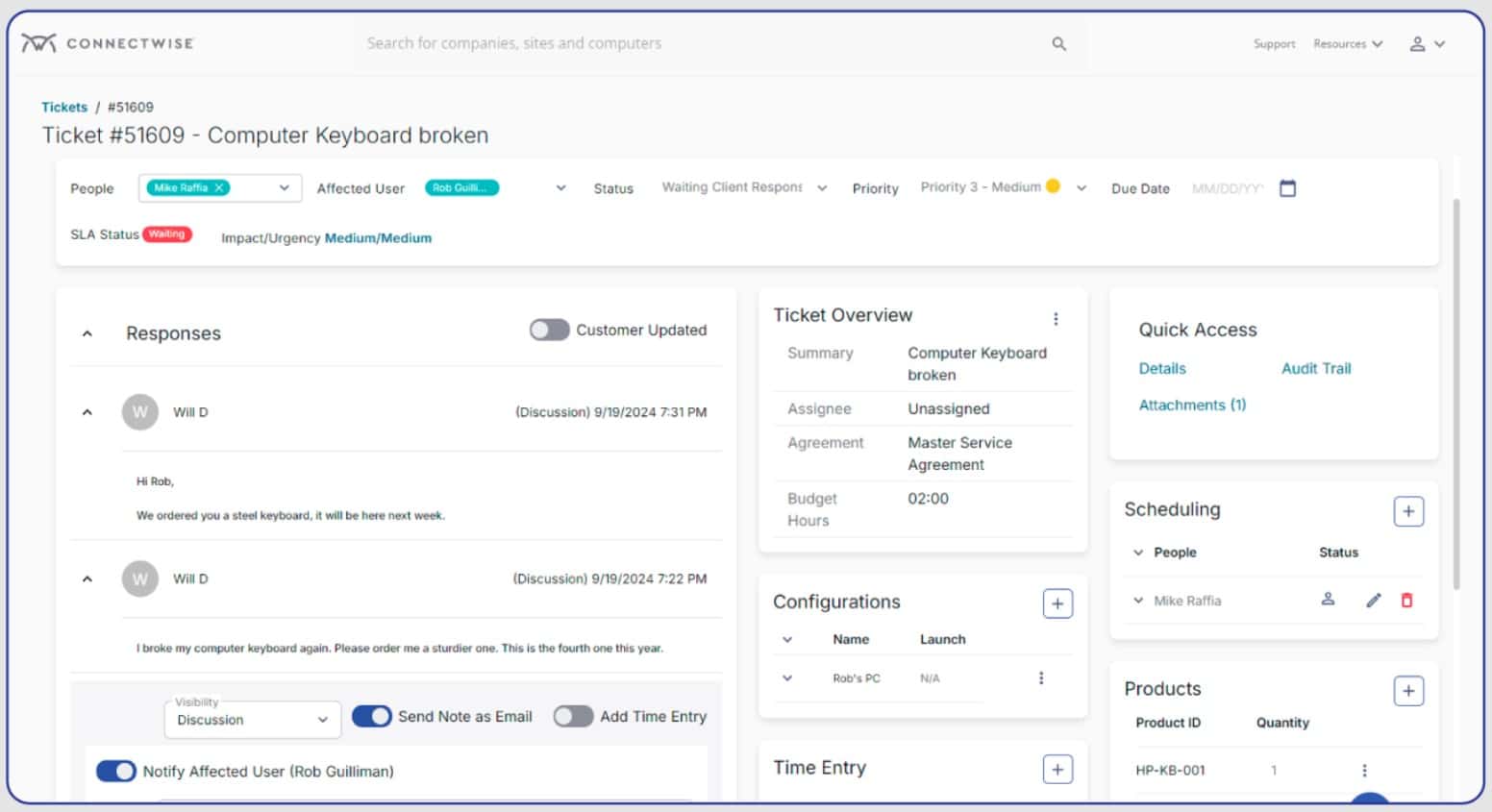Click the search magnifier icon

pyautogui.click(x=1058, y=43)
